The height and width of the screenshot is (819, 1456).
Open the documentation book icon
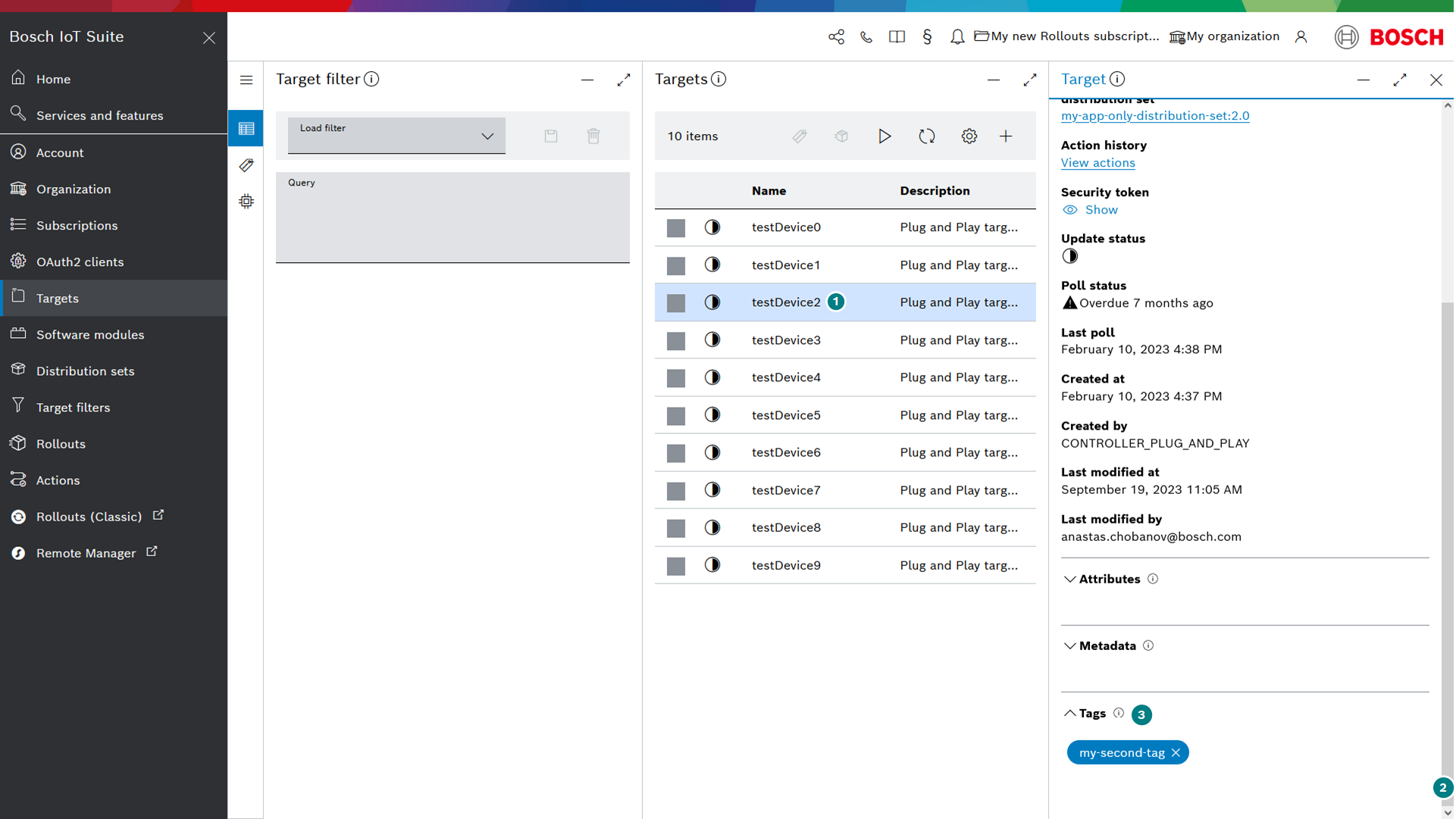(897, 37)
